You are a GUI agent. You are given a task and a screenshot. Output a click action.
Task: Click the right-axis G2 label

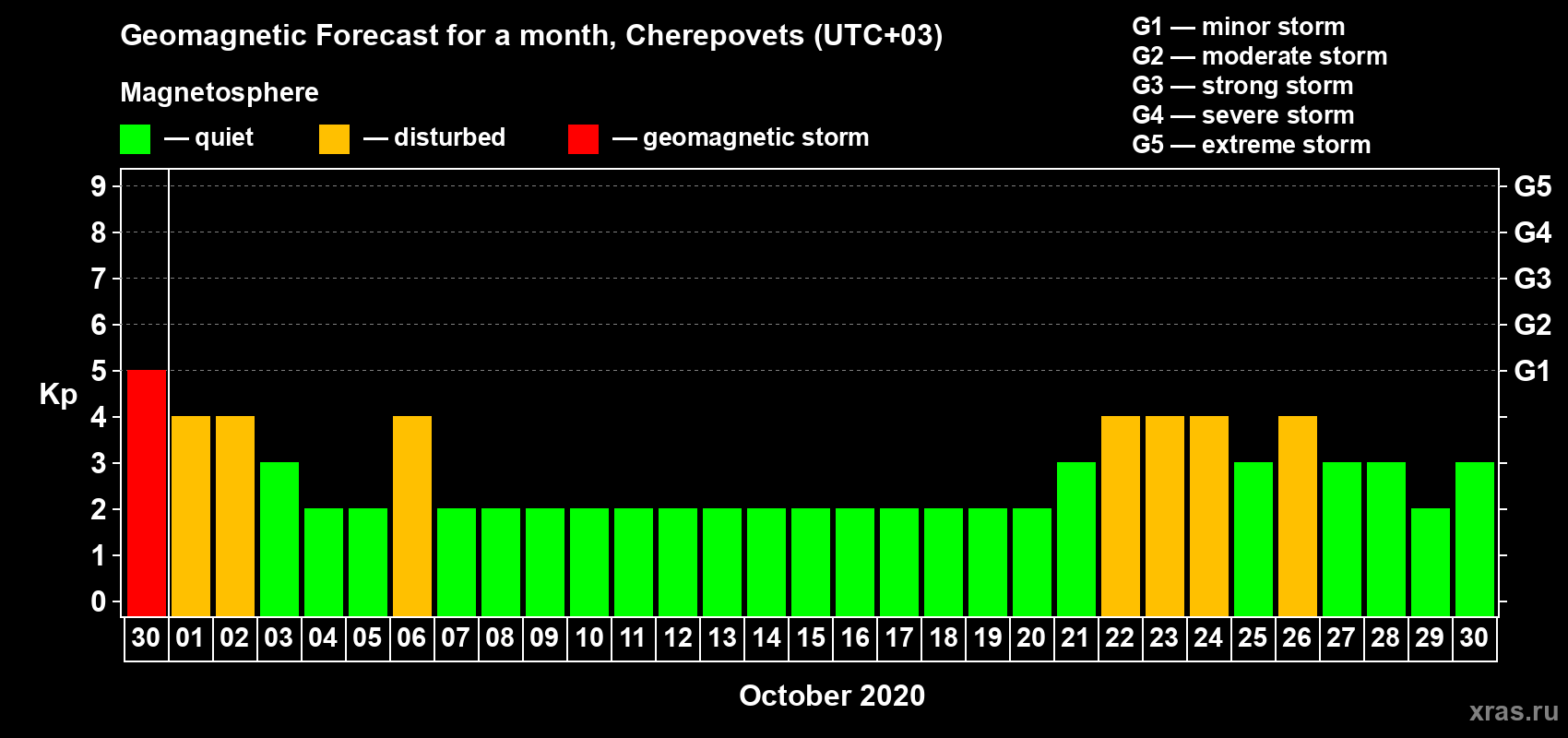(x=1533, y=325)
